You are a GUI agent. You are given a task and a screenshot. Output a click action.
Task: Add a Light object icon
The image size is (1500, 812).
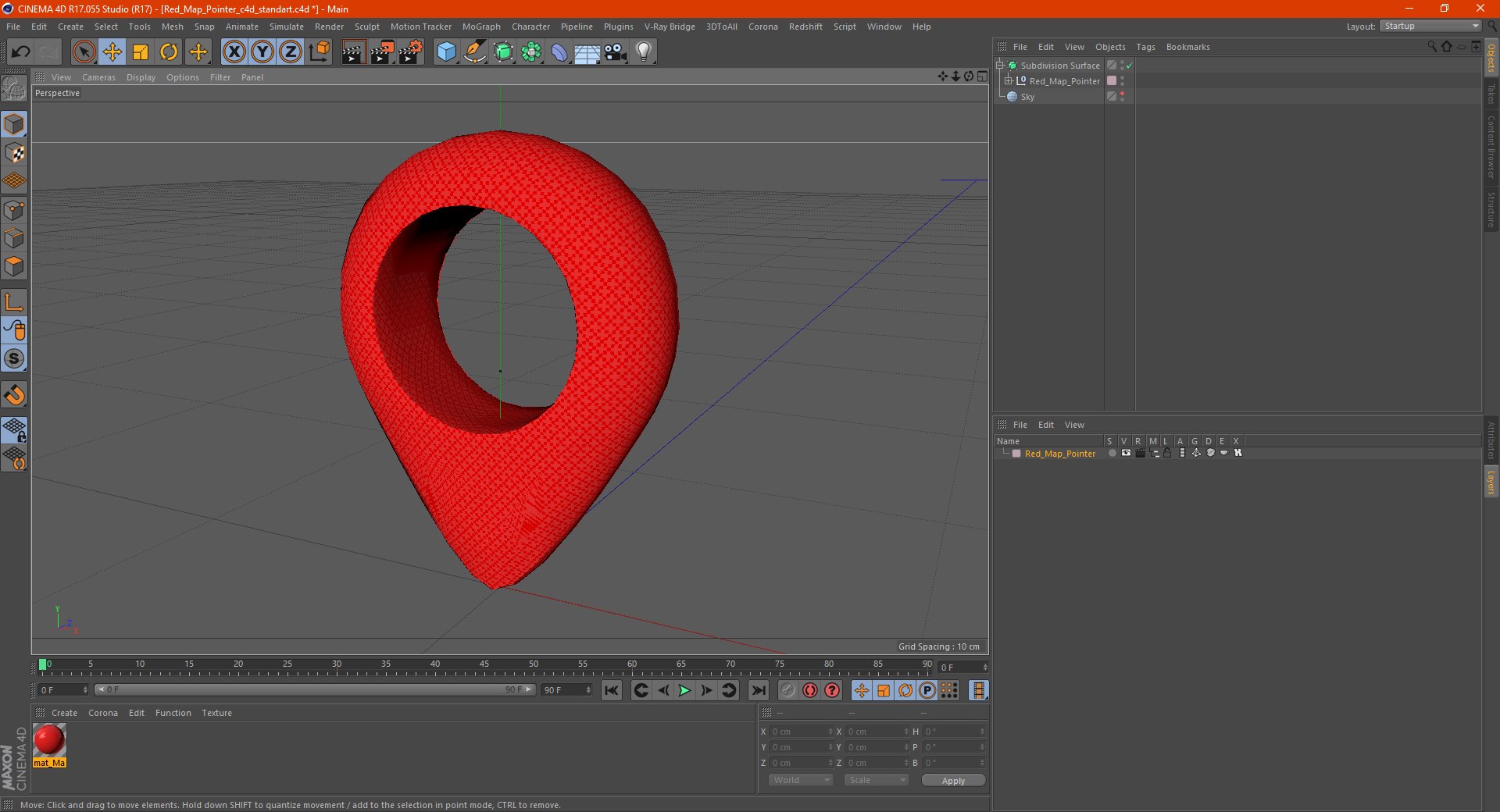643,52
